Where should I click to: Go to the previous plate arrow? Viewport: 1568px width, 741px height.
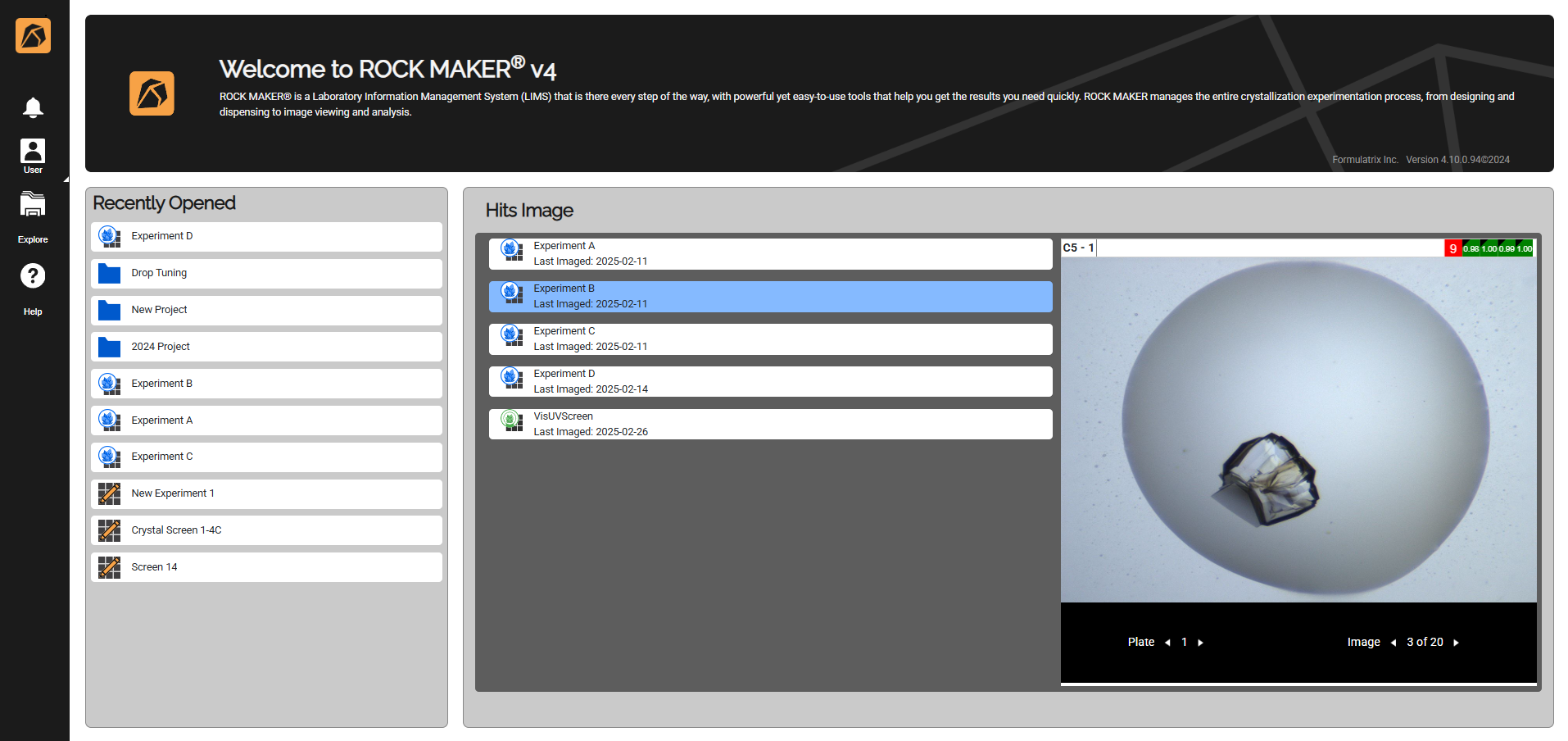[1167, 643]
